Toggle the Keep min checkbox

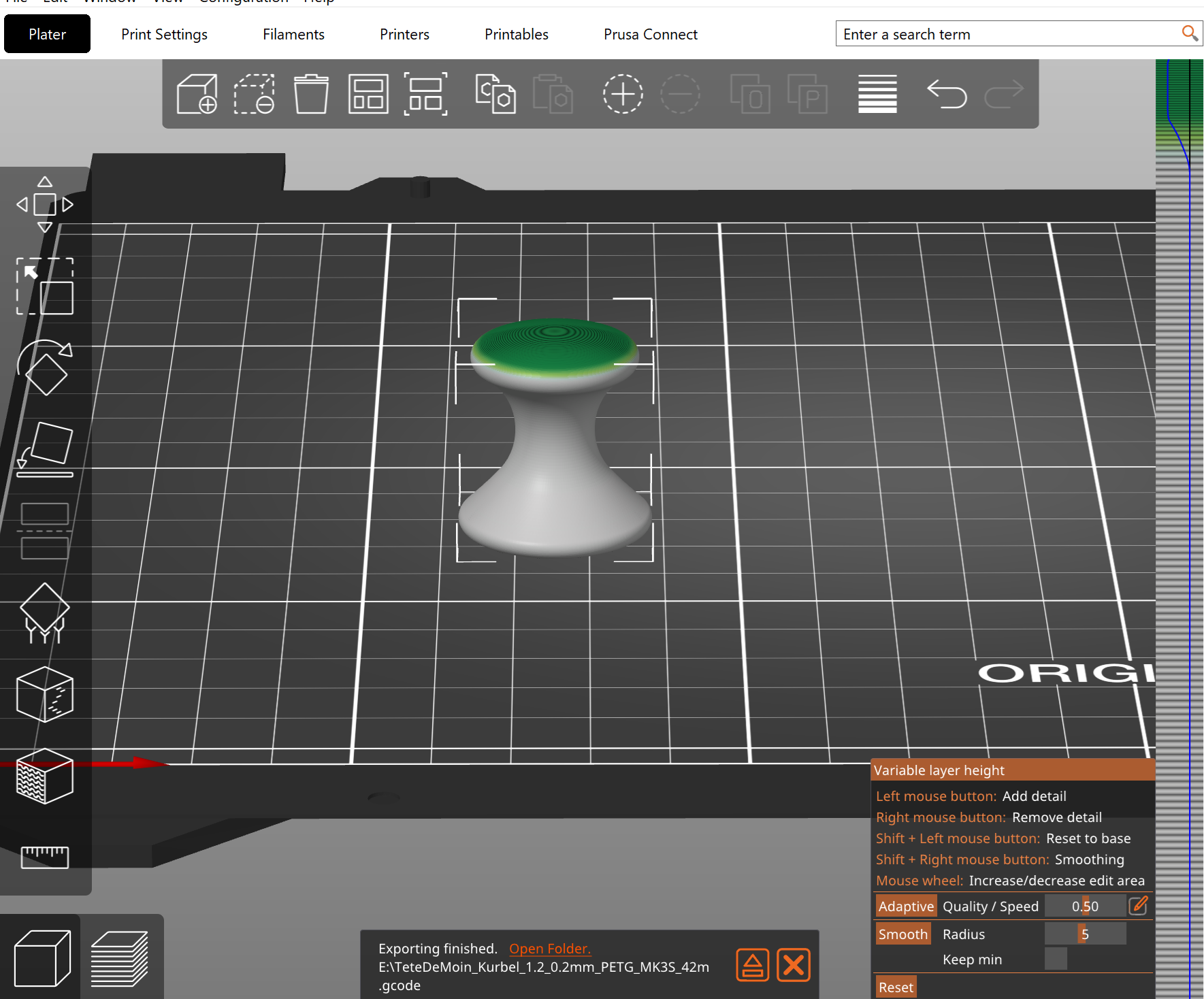tap(1056, 959)
